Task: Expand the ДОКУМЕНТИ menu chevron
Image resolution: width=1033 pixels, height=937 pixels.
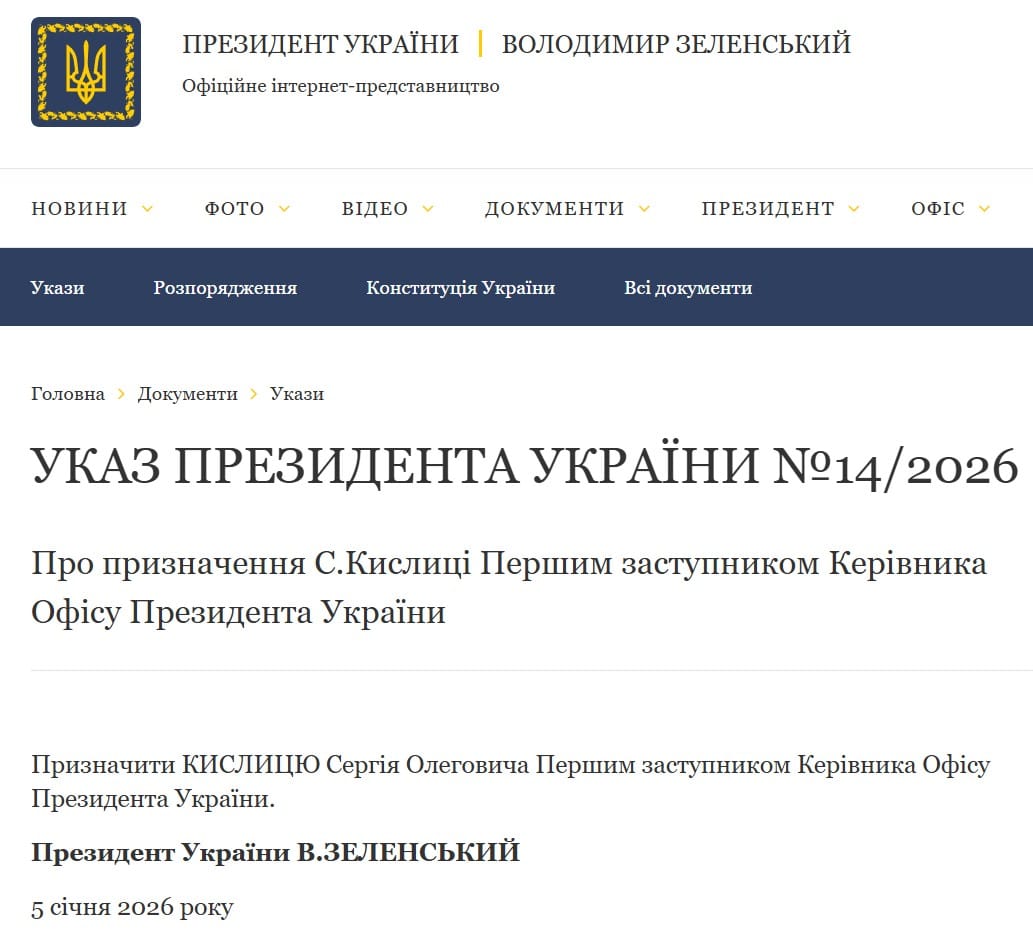Action: (644, 209)
